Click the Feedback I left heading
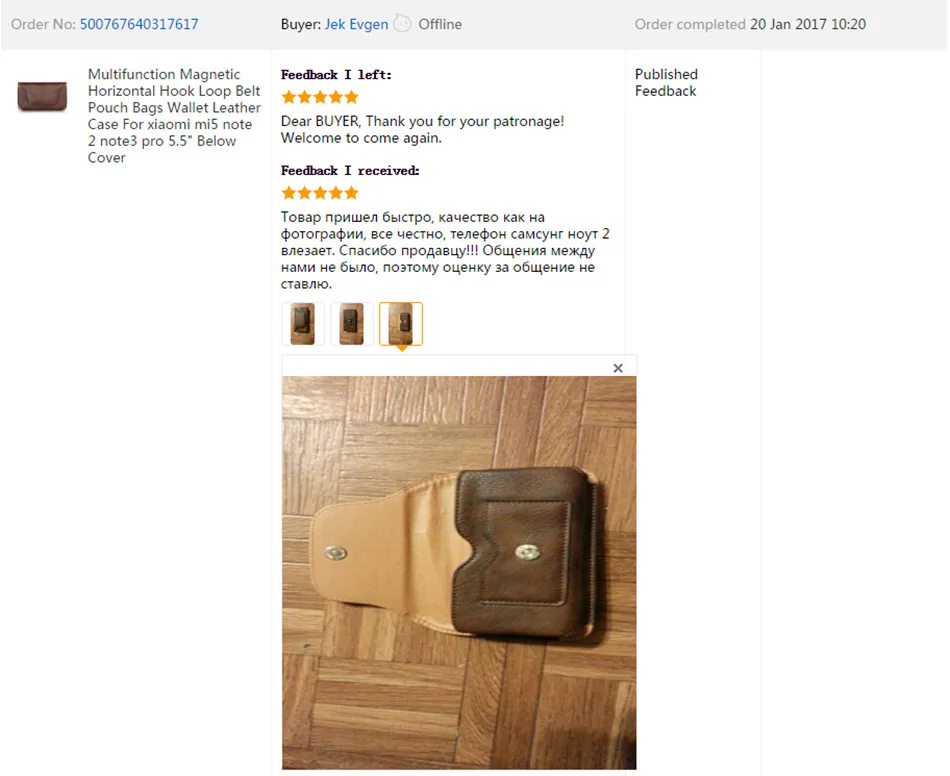Viewport: 950px width, 776px height. coord(336,75)
